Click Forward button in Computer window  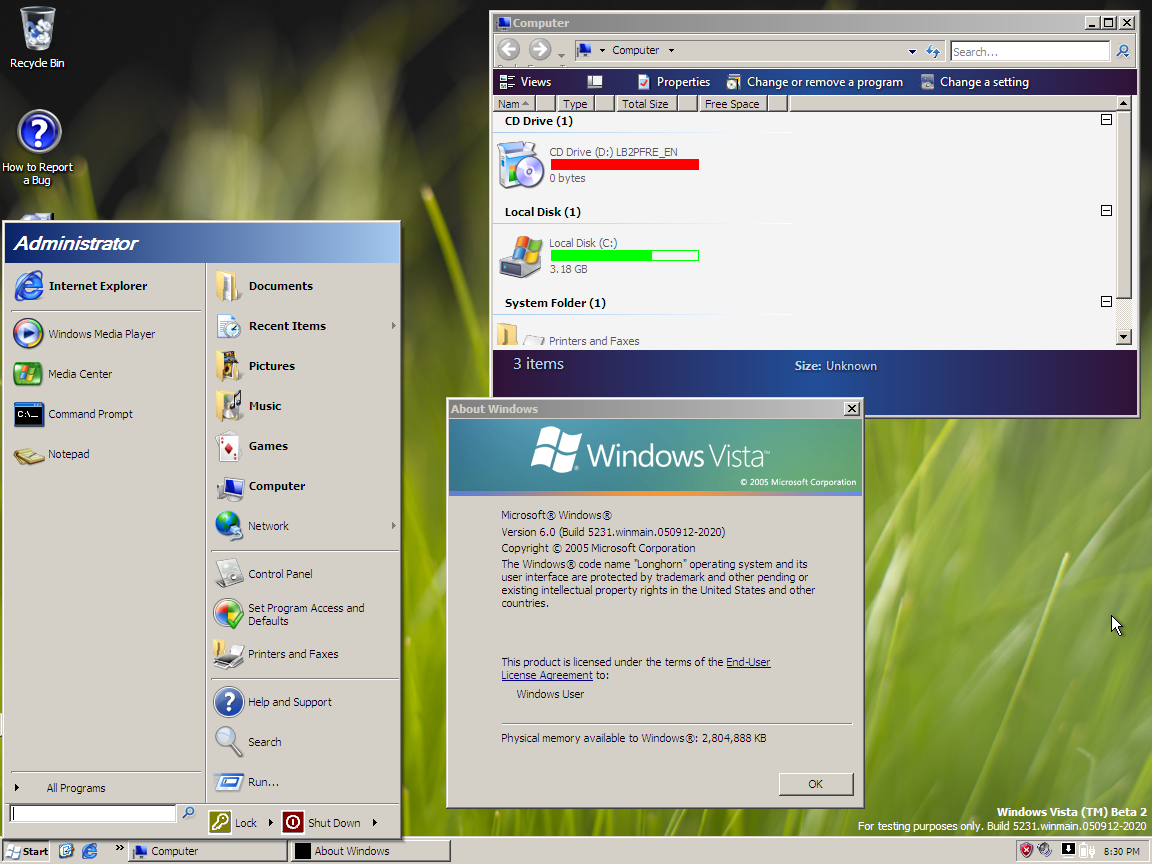tap(540, 50)
